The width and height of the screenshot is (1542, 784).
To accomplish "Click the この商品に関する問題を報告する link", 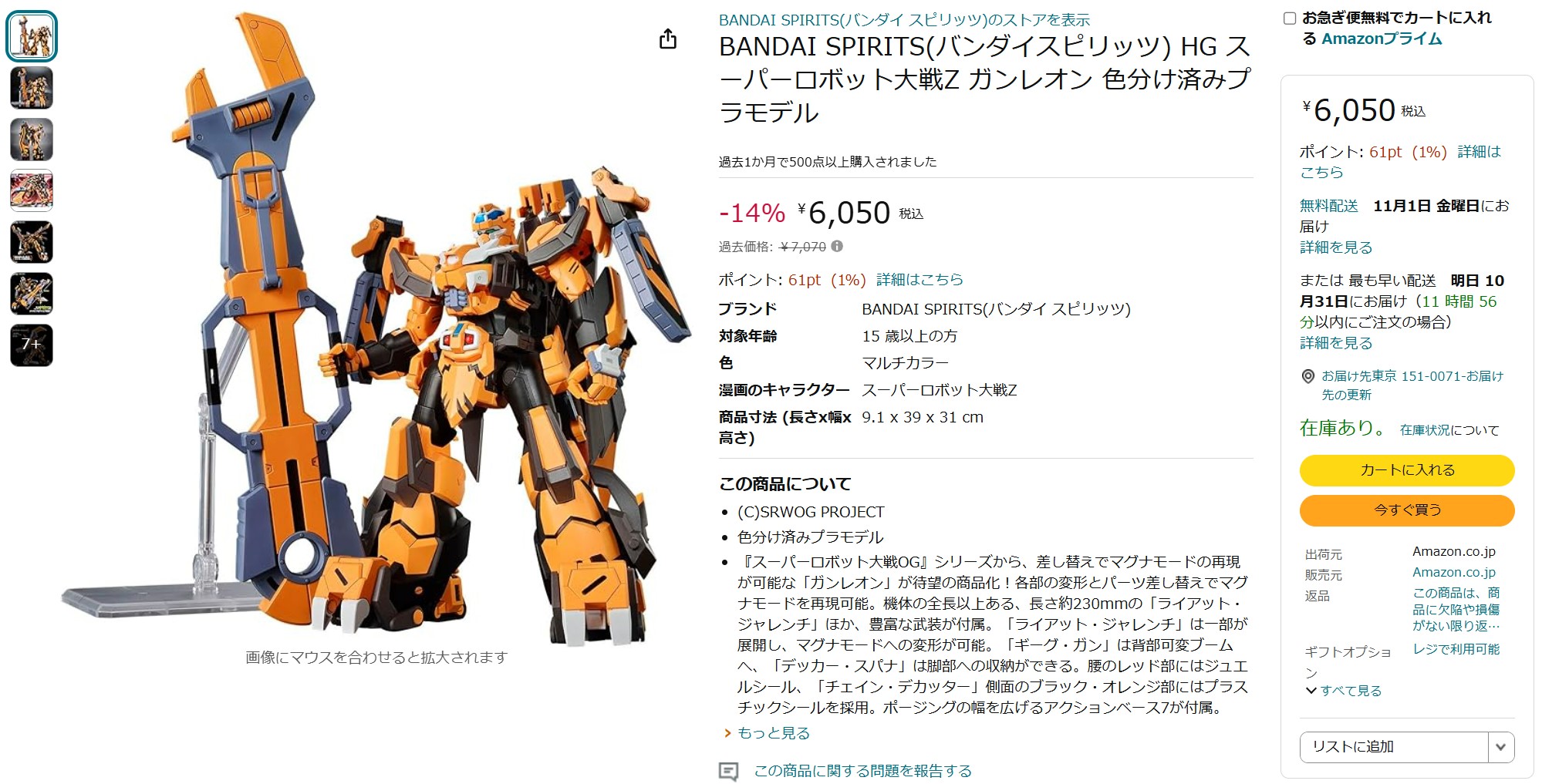I will click(x=862, y=771).
